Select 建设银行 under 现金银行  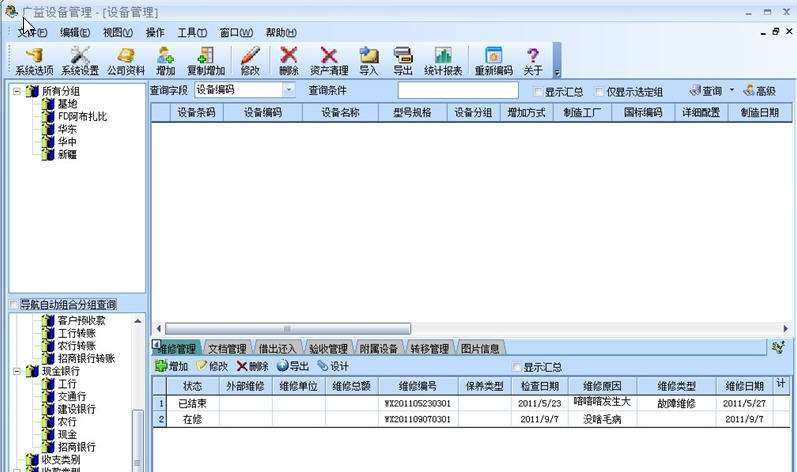point(76,409)
